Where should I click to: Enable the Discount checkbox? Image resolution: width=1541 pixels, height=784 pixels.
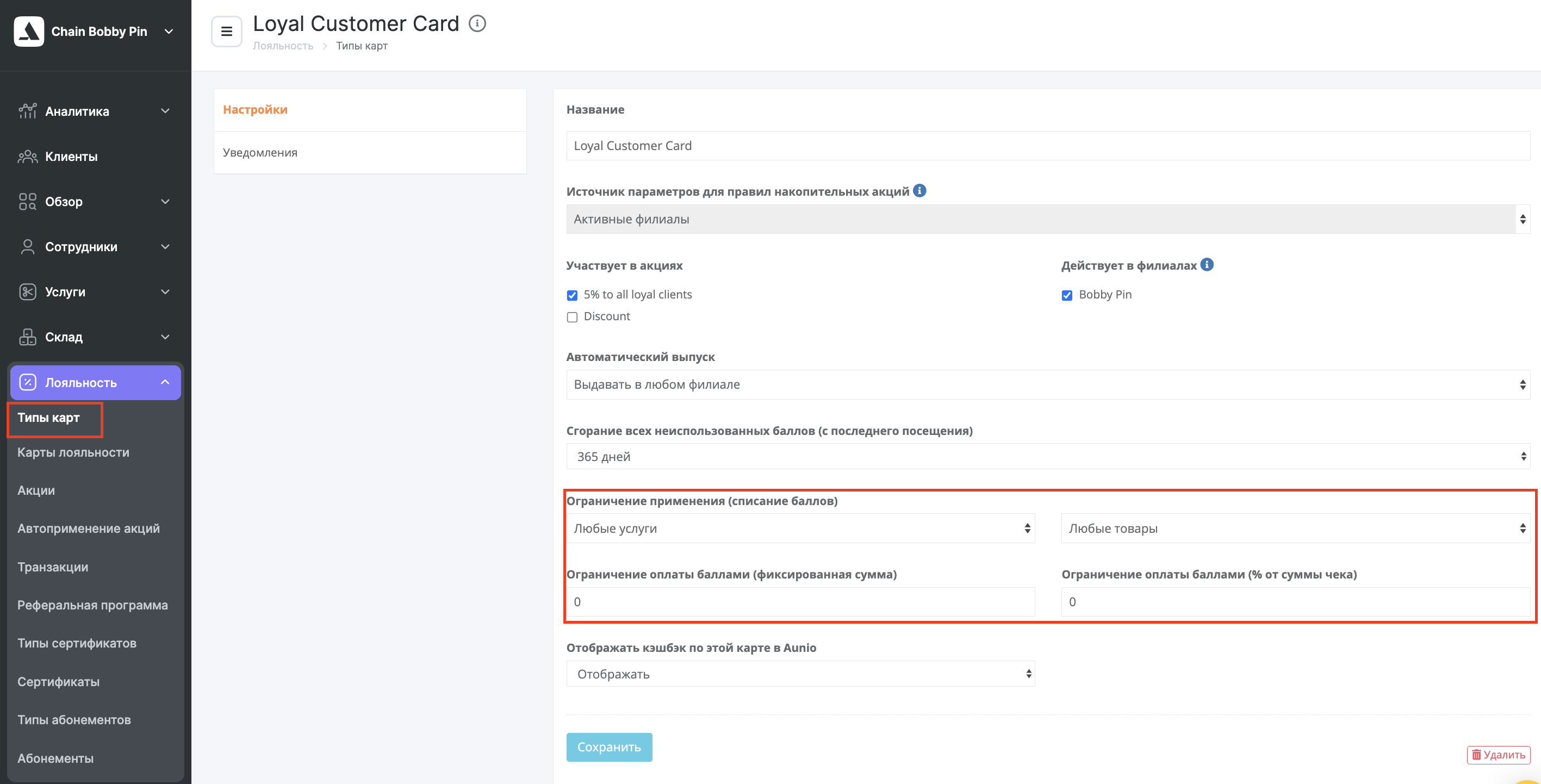click(x=572, y=317)
